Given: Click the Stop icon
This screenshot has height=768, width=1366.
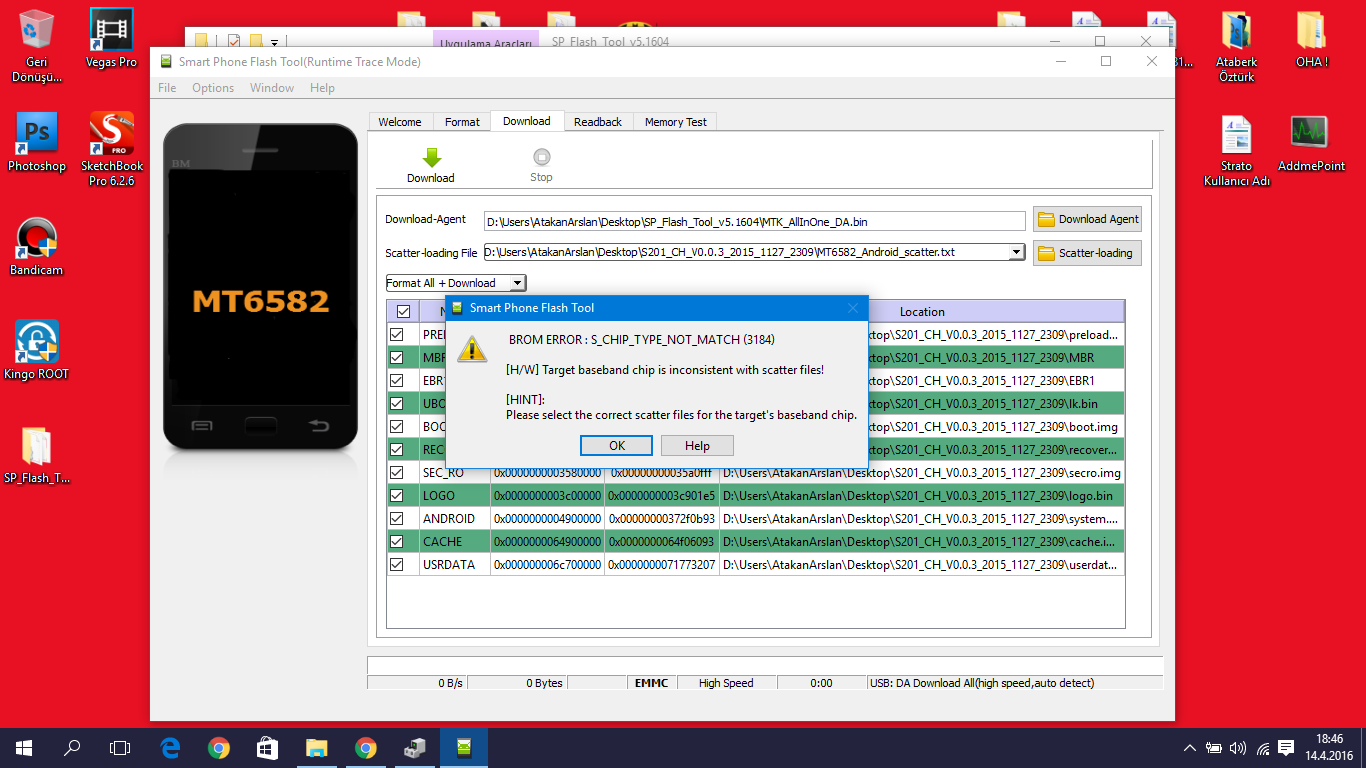Looking at the screenshot, I should pos(541,157).
